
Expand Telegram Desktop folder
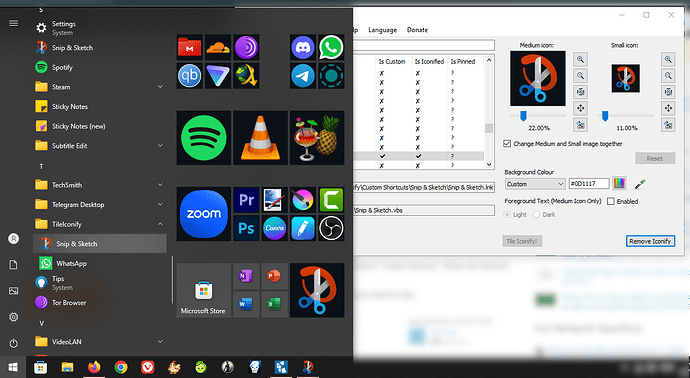click(x=160, y=204)
